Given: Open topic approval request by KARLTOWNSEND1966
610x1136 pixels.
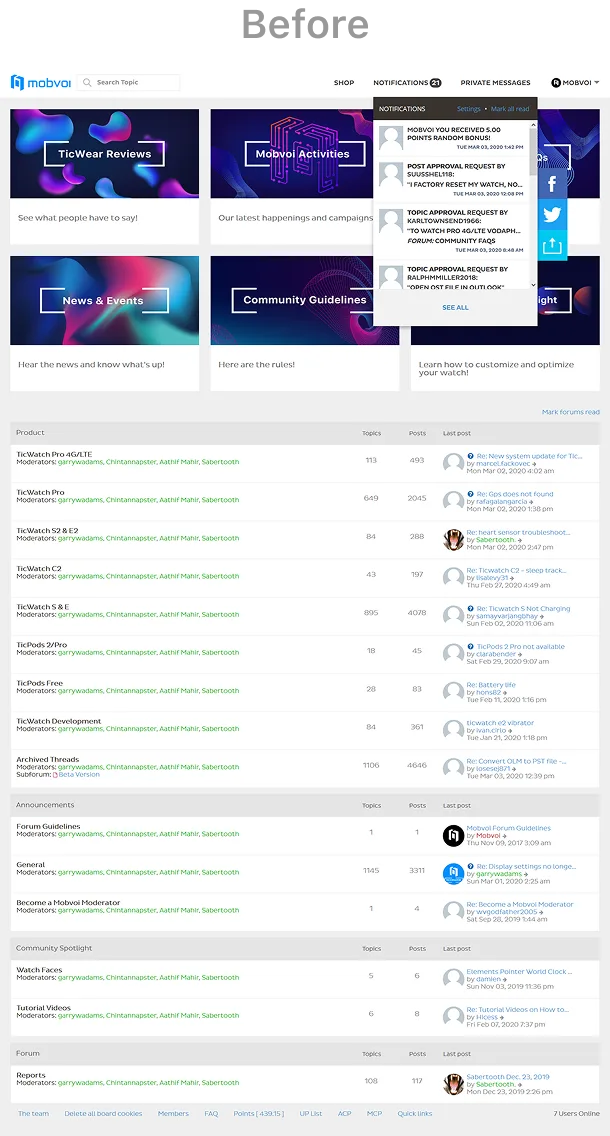Looking at the screenshot, I should 454,231.
